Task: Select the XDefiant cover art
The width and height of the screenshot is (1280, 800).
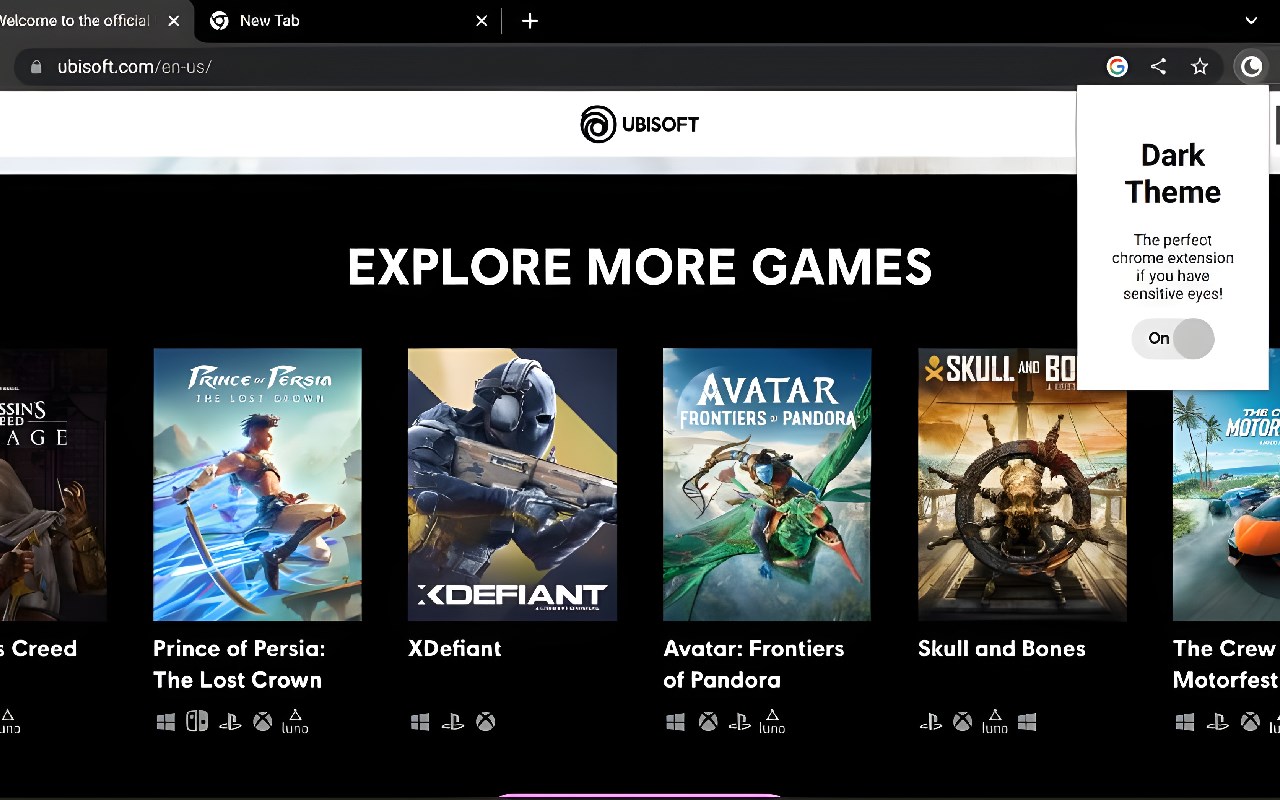Action: point(512,485)
